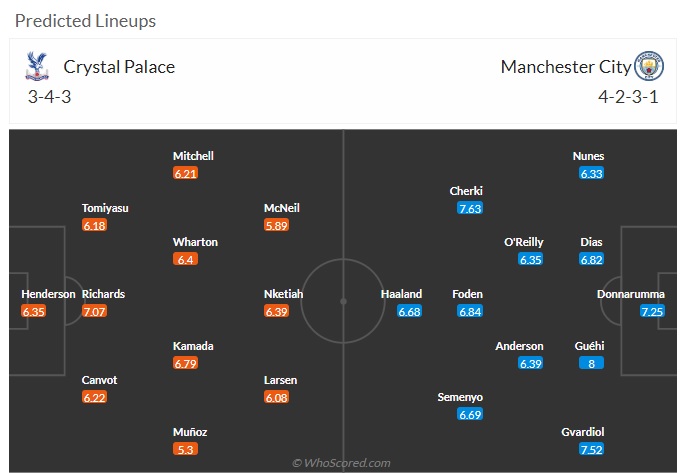This screenshot has width=686, height=473.
Task: Select Guéhi's rating badge showing 8
Action: [592, 363]
